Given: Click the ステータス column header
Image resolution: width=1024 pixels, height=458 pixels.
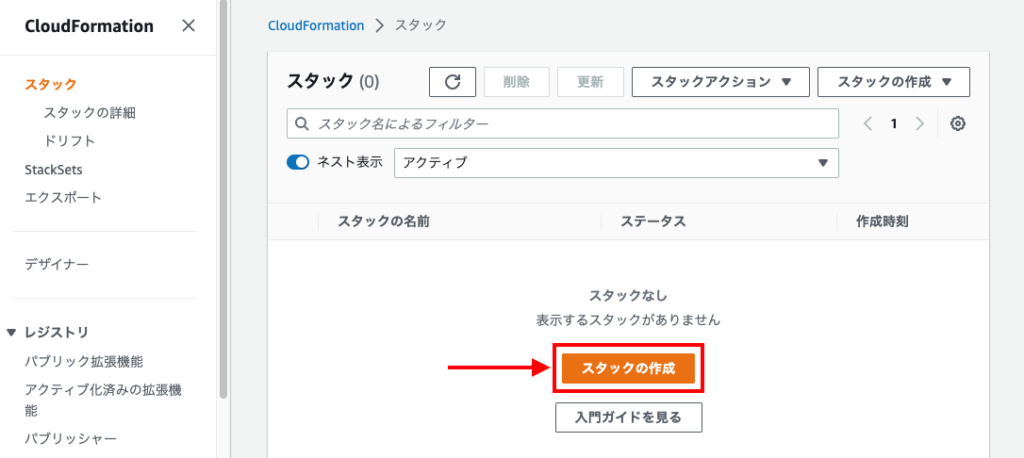Looking at the screenshot, I should click(x=653, y=221).
